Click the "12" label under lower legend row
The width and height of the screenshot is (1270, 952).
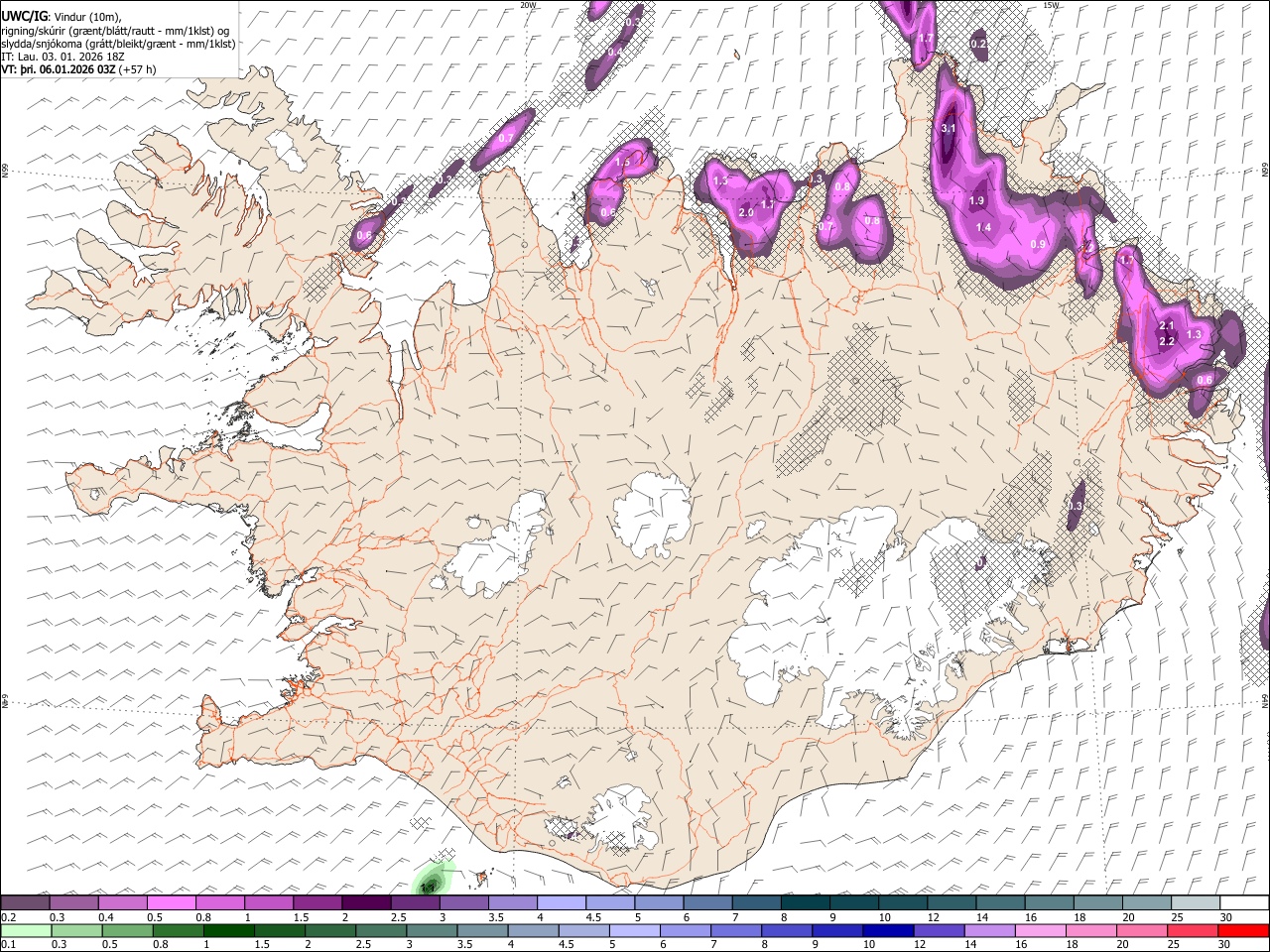(x=919, y=944)
